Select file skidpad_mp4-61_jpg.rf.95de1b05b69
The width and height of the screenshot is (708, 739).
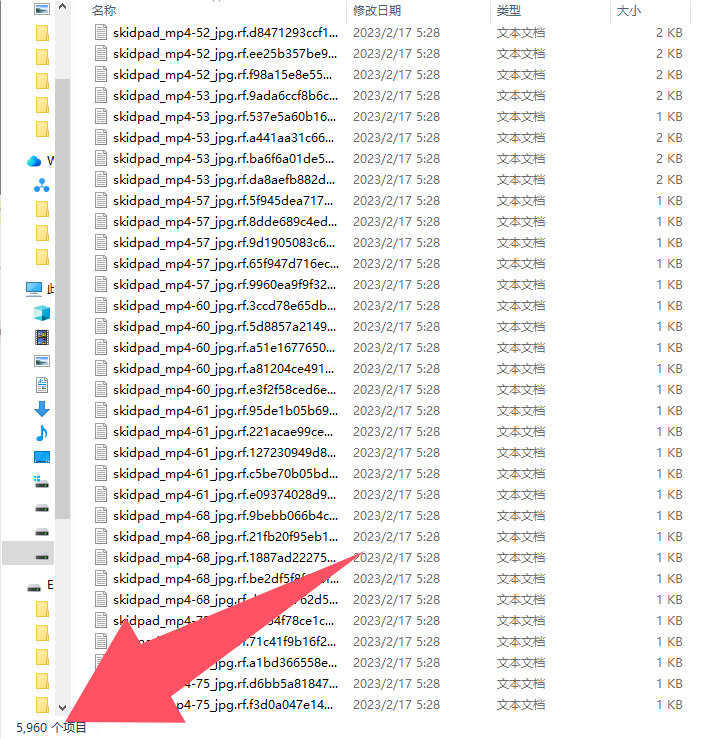[225, 411]
